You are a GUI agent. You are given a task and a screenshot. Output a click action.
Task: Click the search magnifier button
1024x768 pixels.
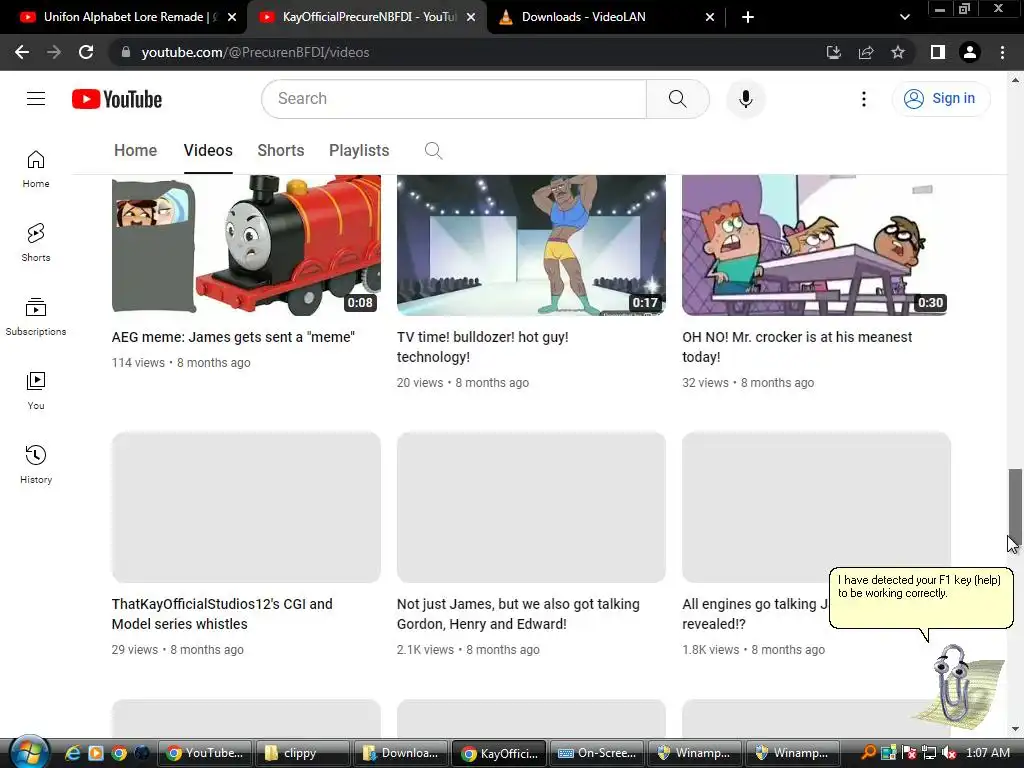click(x=677, y=99)
